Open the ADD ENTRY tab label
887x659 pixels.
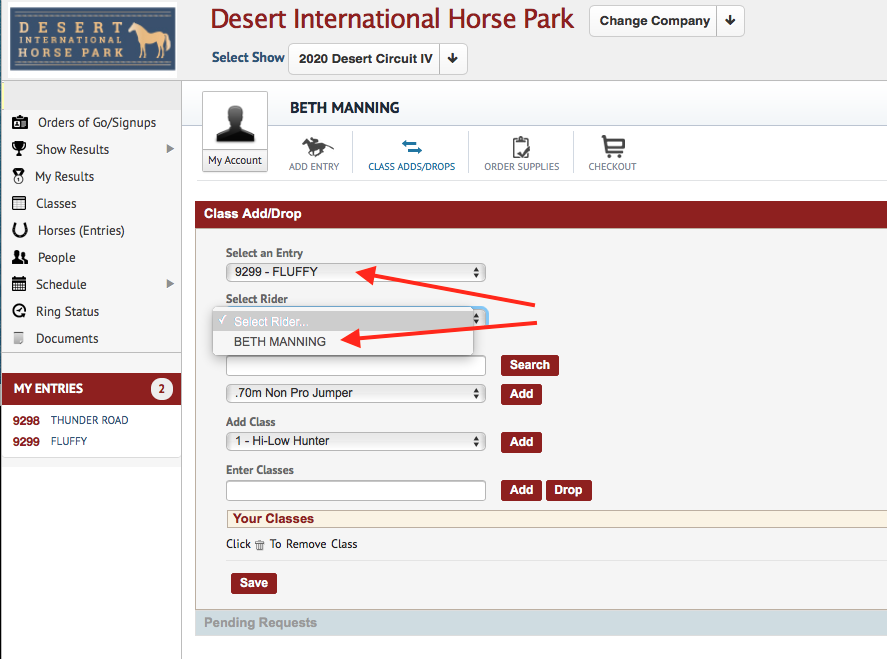point(314,166)
